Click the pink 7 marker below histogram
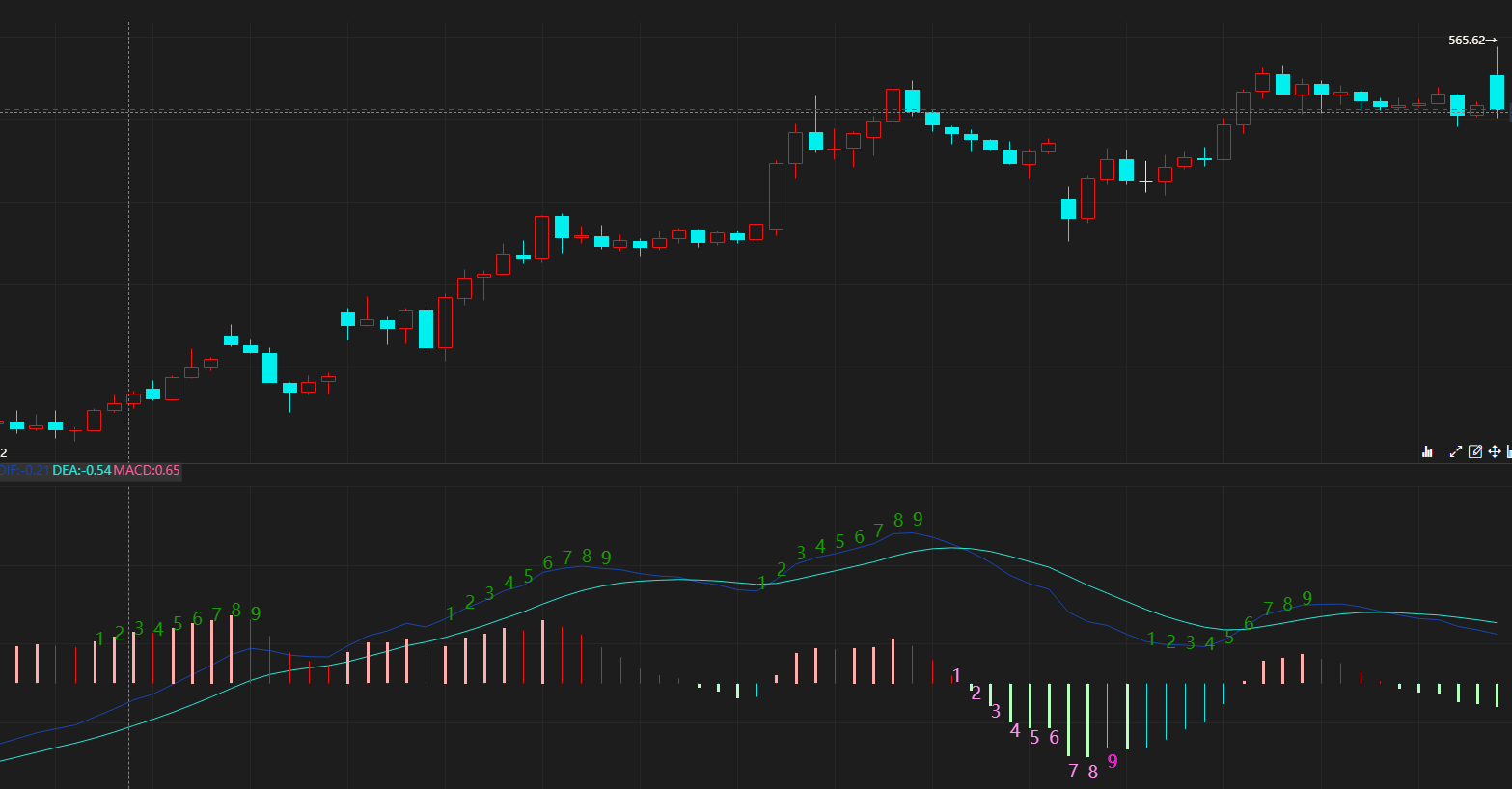This screenshot has height=789, width=1512. pos(1073,771)
